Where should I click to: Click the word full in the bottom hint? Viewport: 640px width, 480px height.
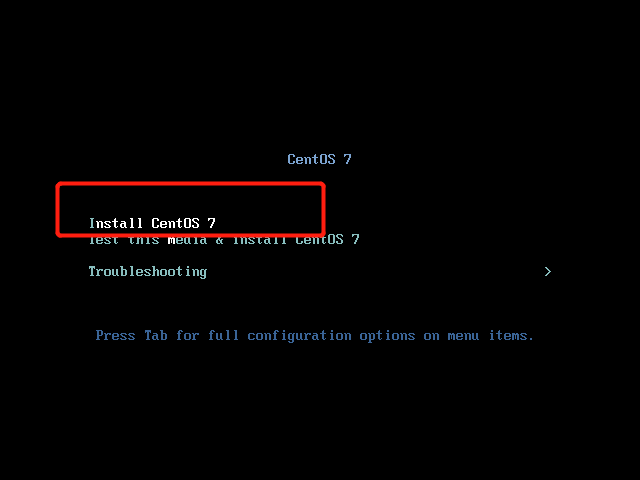pos(223,336)
